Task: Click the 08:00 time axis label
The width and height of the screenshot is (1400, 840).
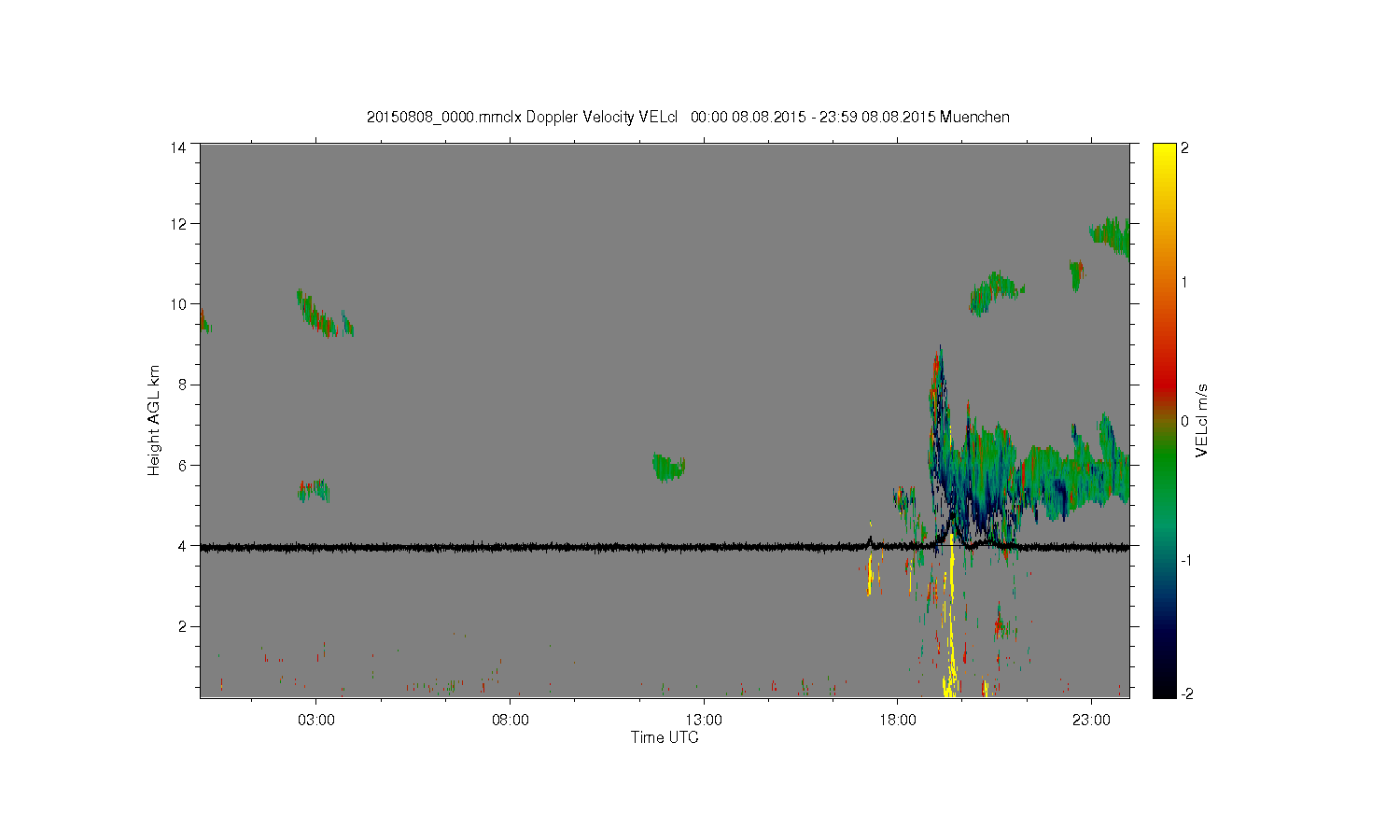Action: pos(510,720)
